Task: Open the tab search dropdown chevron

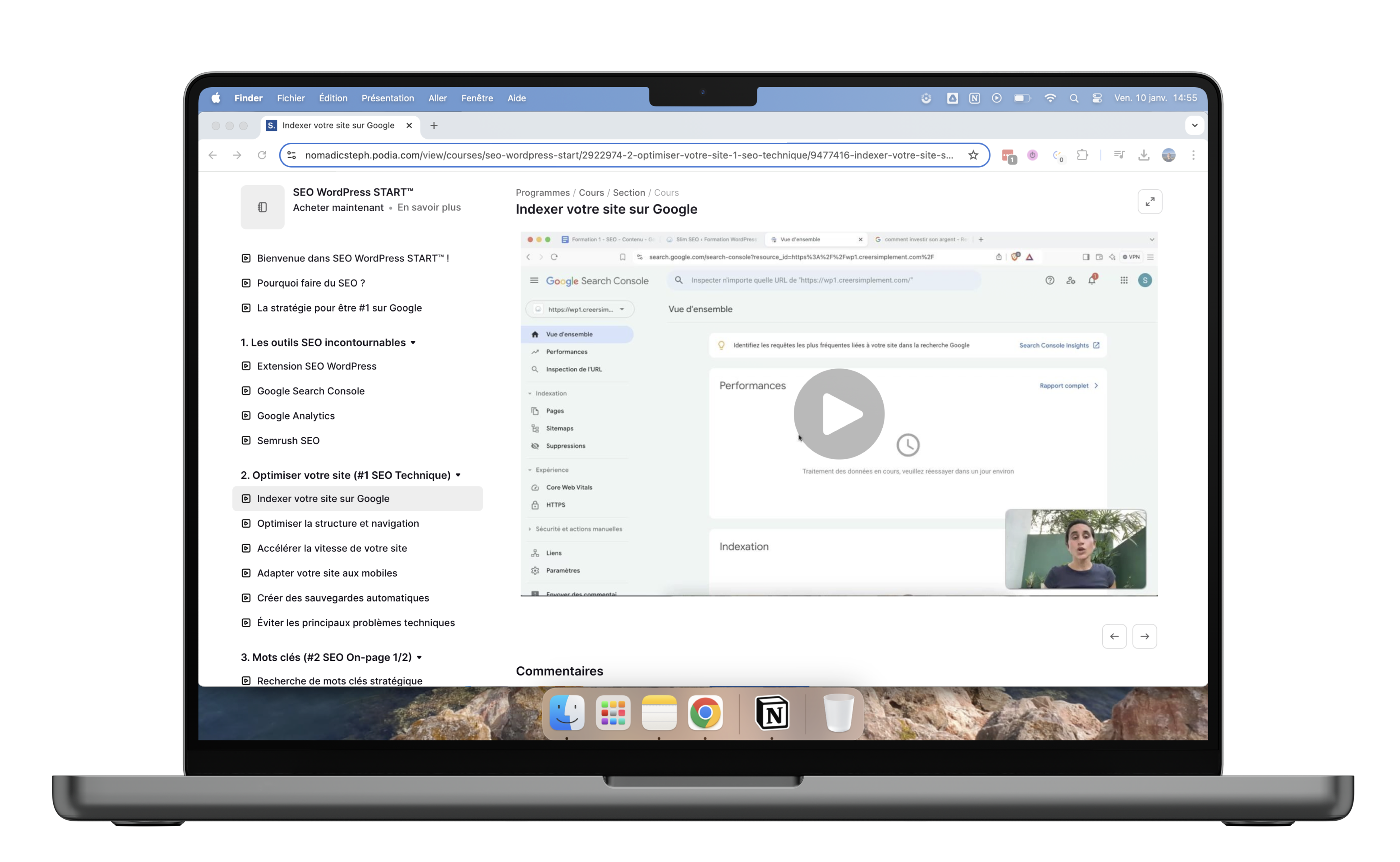Action: [1194, 126]
